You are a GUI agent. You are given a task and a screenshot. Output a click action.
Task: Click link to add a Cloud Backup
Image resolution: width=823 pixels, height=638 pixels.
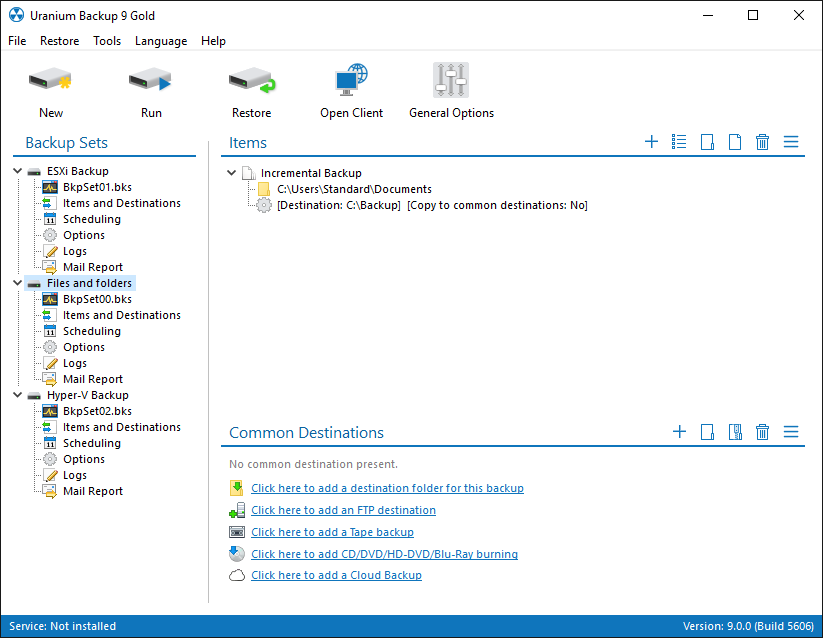pos(336,575)
